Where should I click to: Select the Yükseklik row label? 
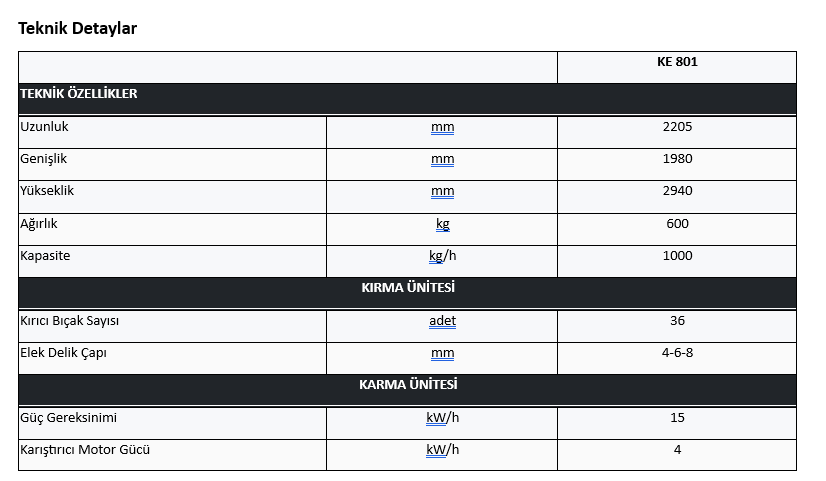(47, 191)
